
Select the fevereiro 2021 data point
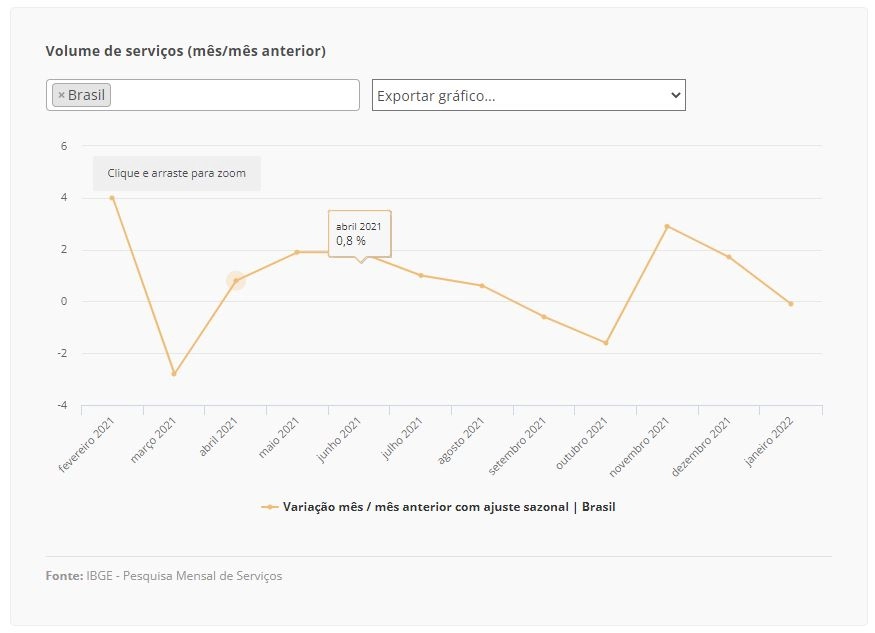112,198
